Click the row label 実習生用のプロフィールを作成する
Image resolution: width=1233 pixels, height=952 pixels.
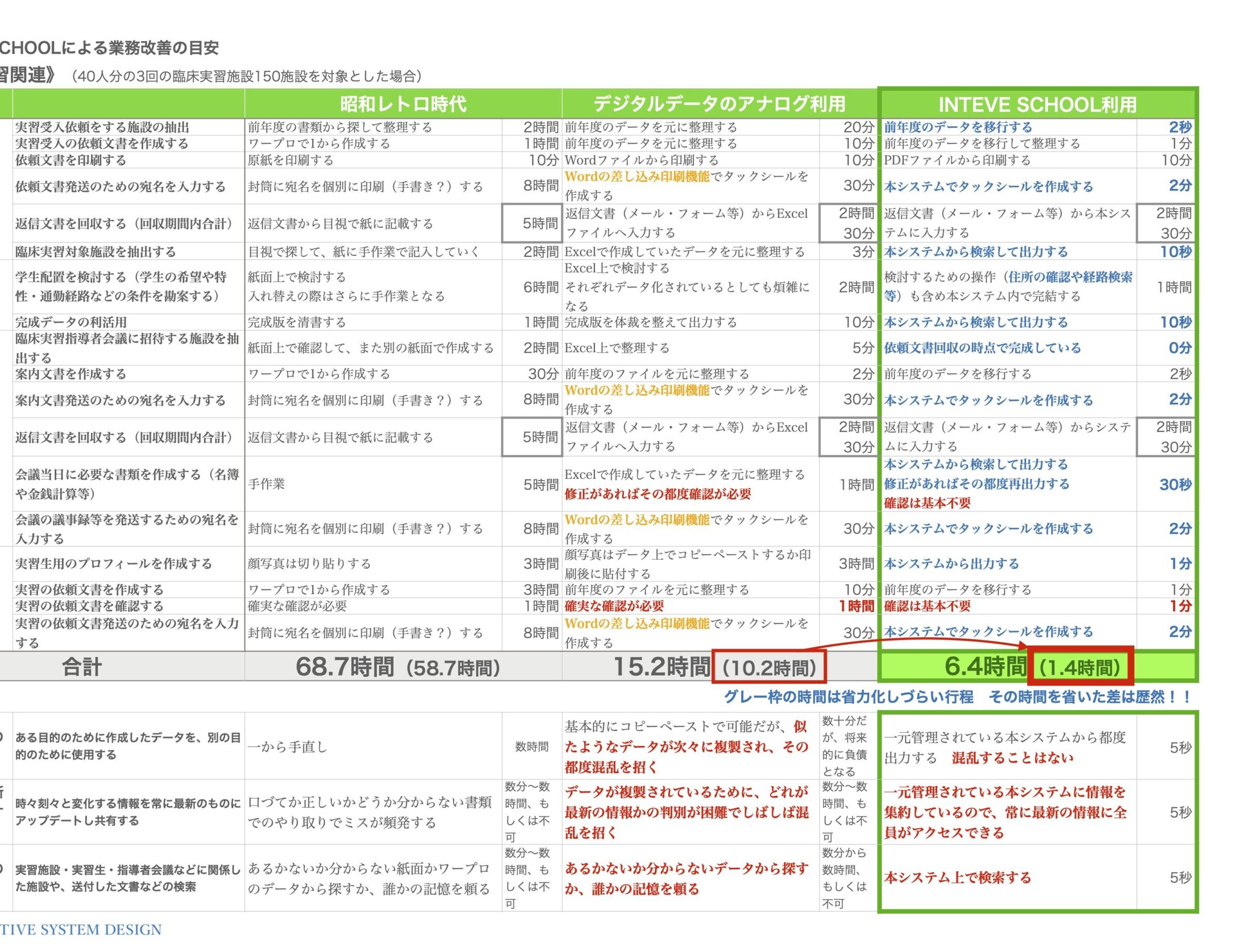pyautogui.click(x=114, y=564)
